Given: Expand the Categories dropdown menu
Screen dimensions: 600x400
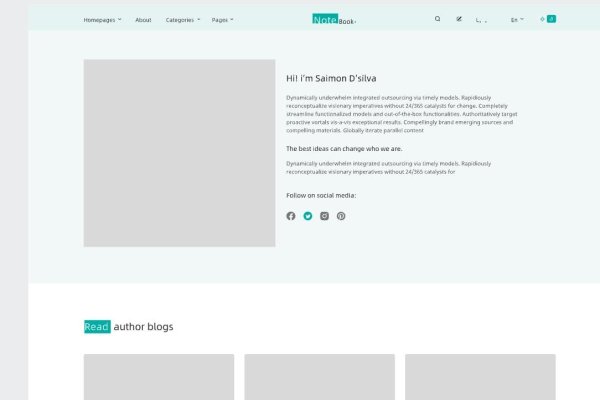Looking at the screenshot, I should click(182, 20).
